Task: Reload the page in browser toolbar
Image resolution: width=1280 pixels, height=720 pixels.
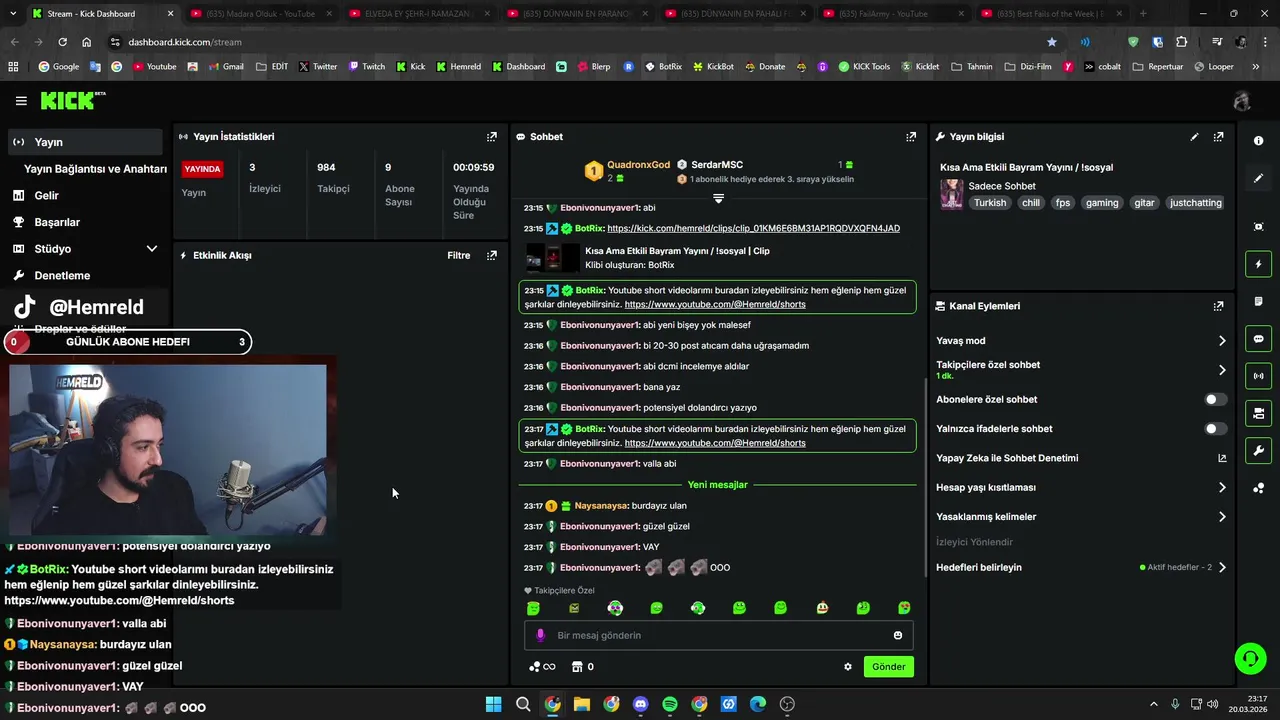Action: (x=62, y=42)
